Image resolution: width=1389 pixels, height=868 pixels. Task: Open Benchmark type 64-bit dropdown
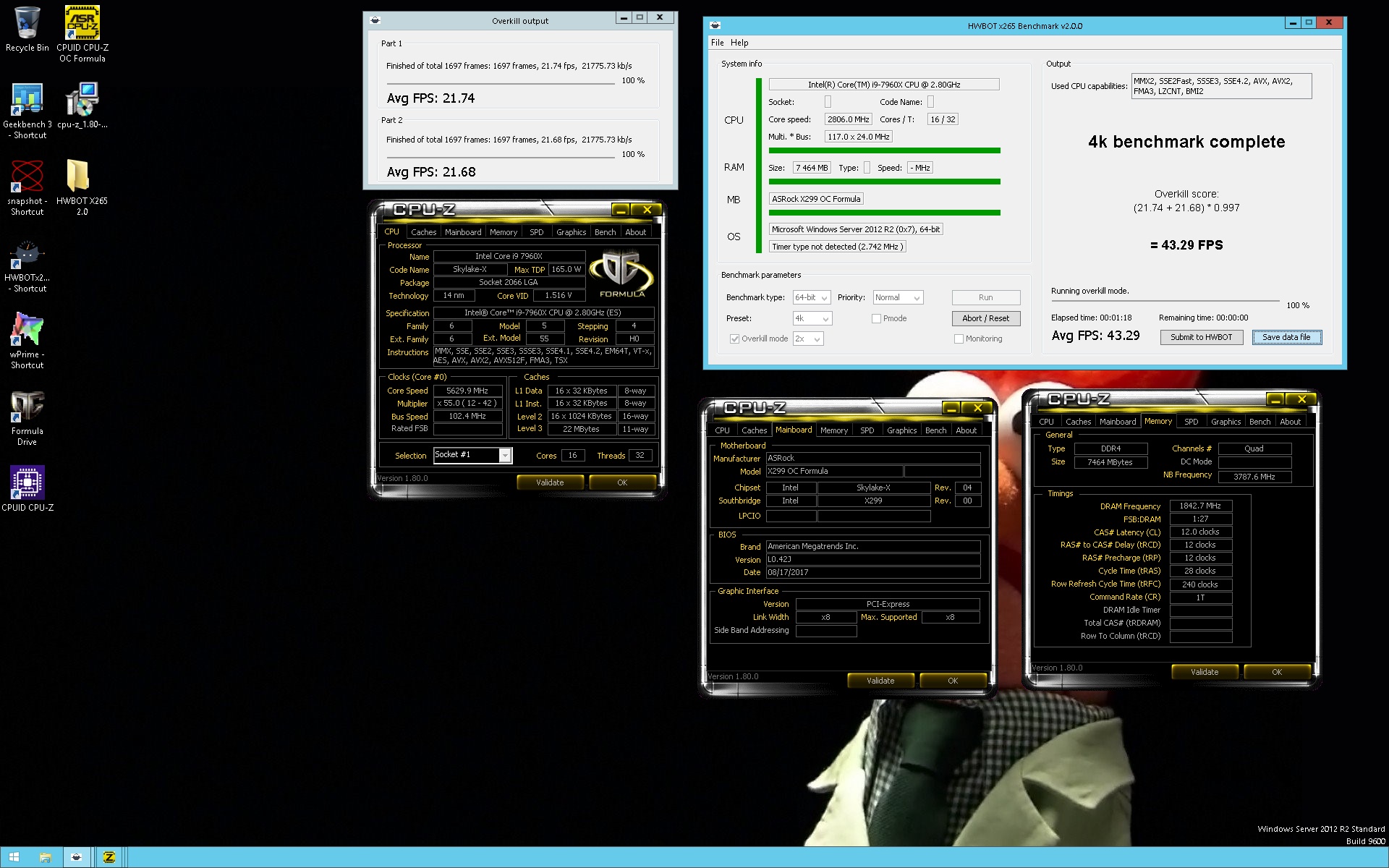coord(811,297)
